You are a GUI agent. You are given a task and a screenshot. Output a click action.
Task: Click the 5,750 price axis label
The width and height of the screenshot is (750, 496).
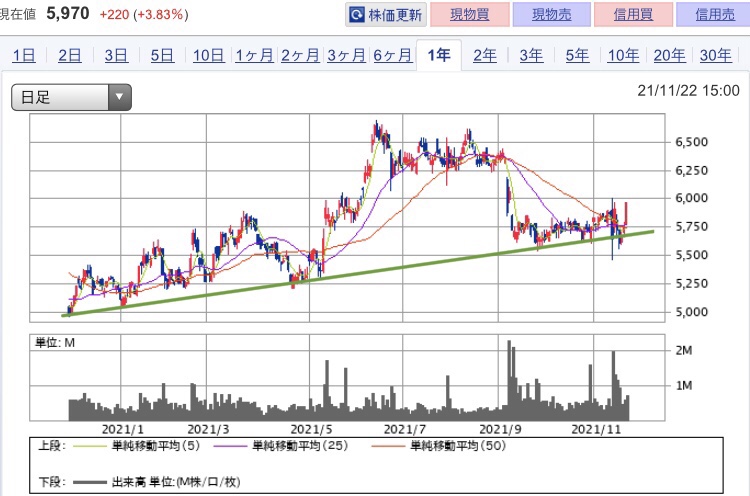(691, 227)
